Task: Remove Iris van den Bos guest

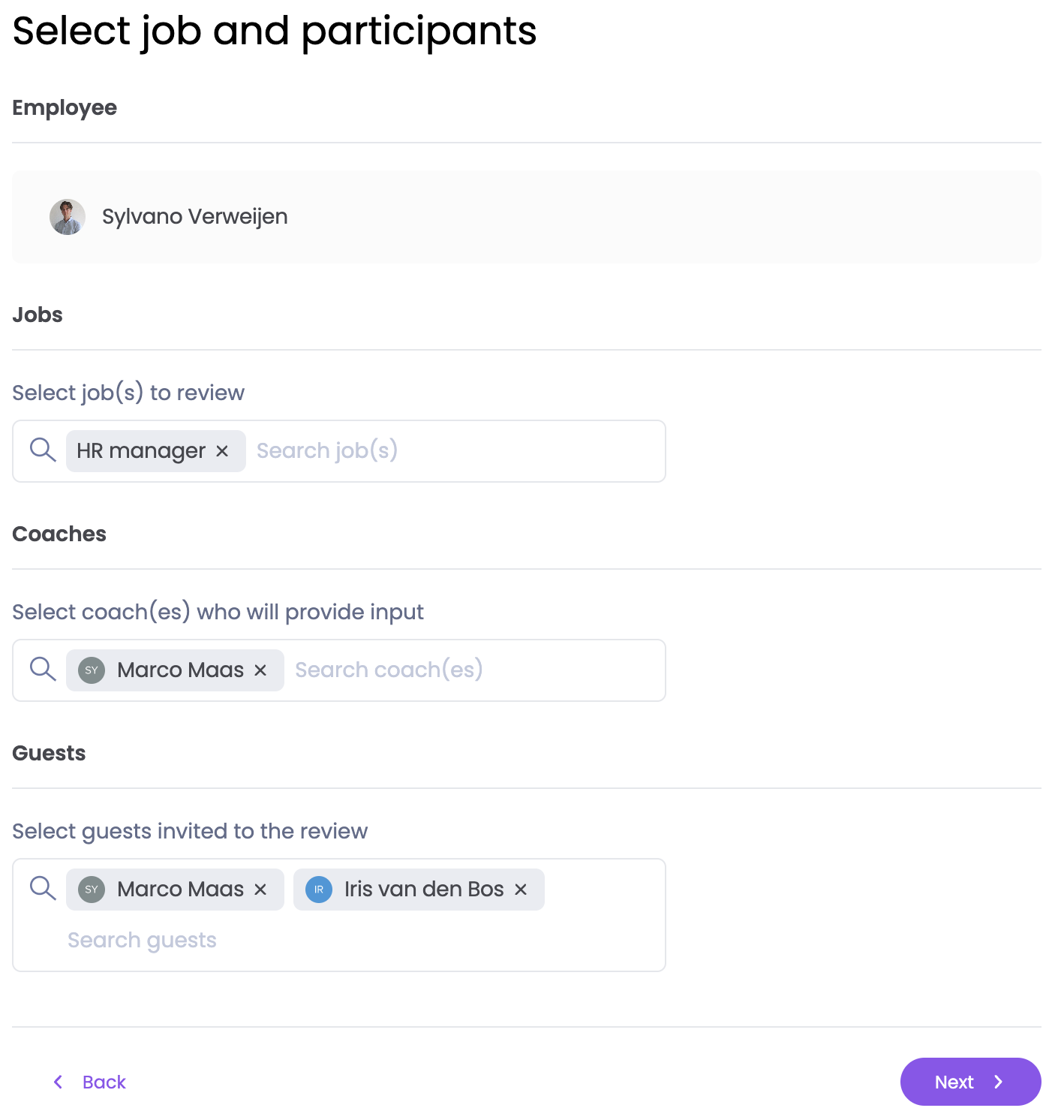Action: click(x=521, y=890)
